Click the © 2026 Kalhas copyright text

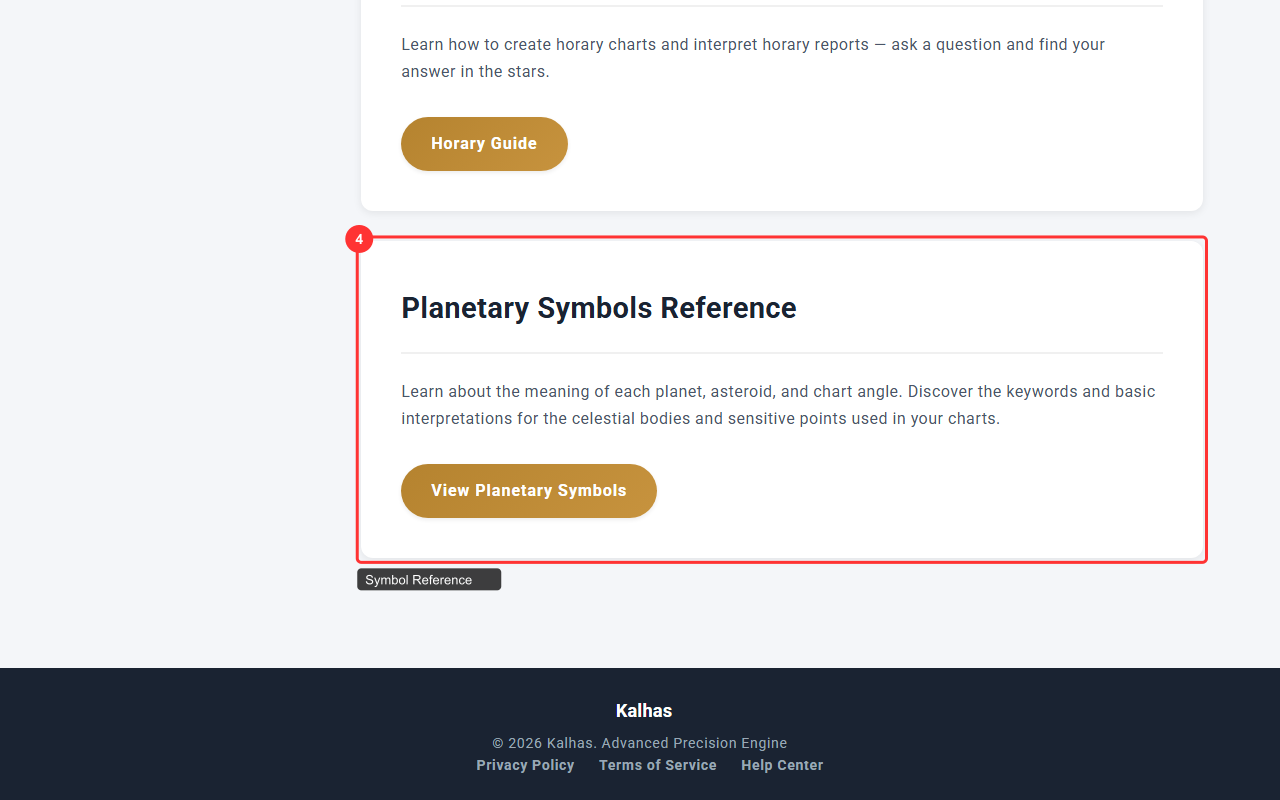[x=544, y=743]
